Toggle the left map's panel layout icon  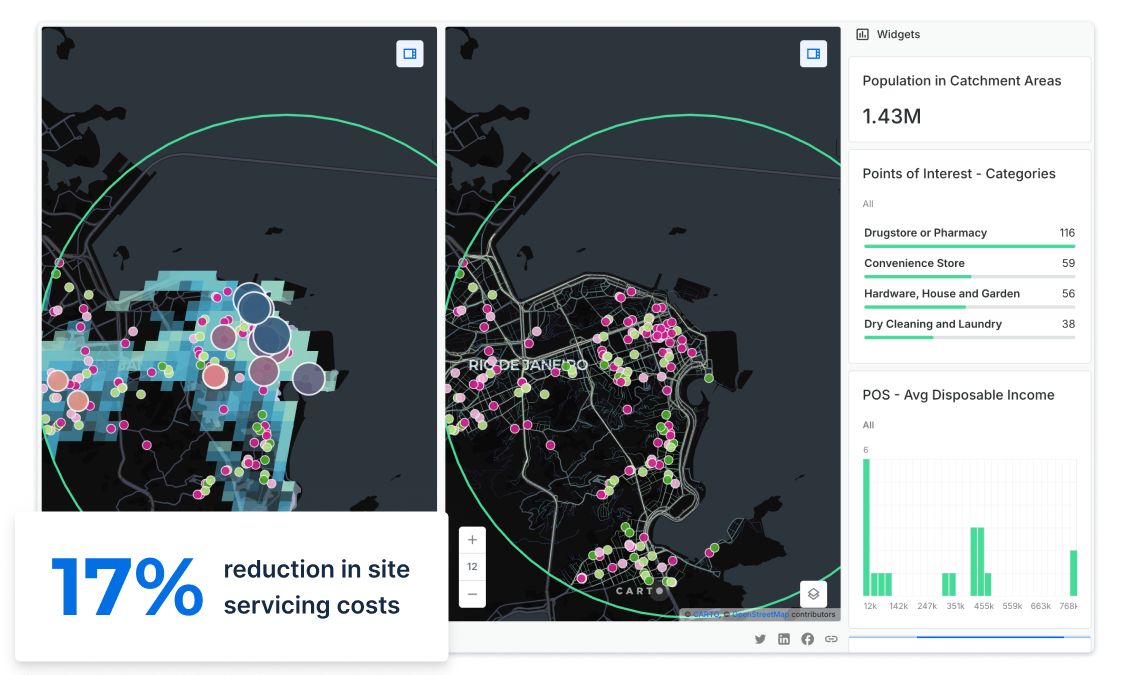410,54
